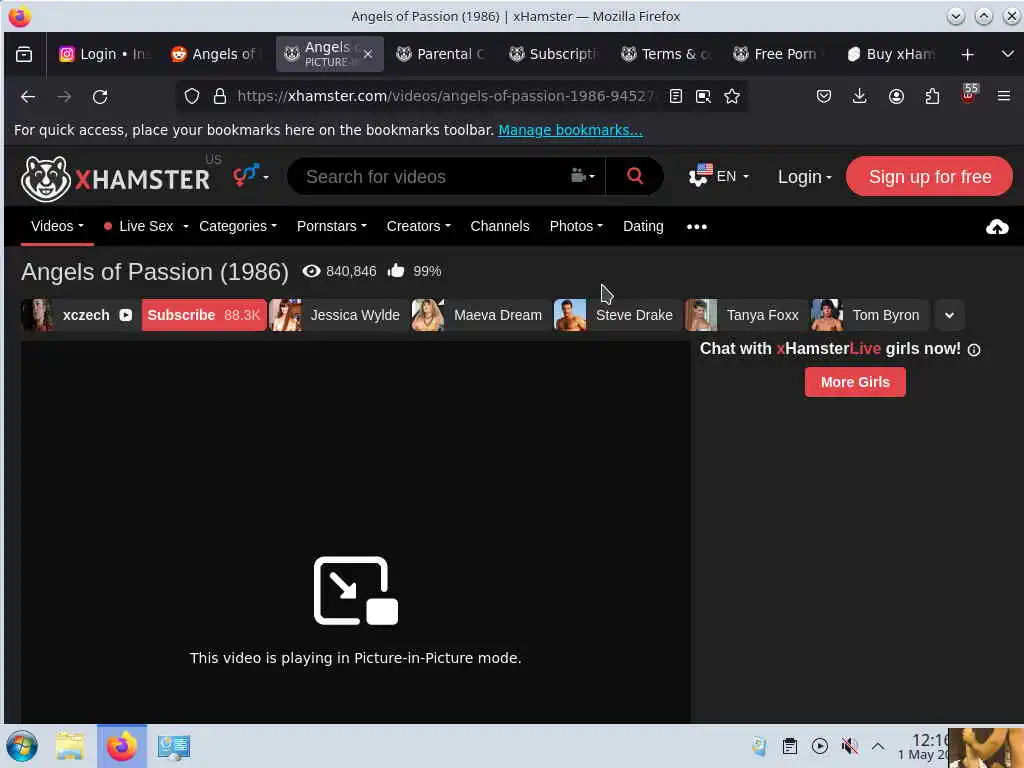Open the Login dropdown
The image size is (1024, 768).
click(805, 176)
